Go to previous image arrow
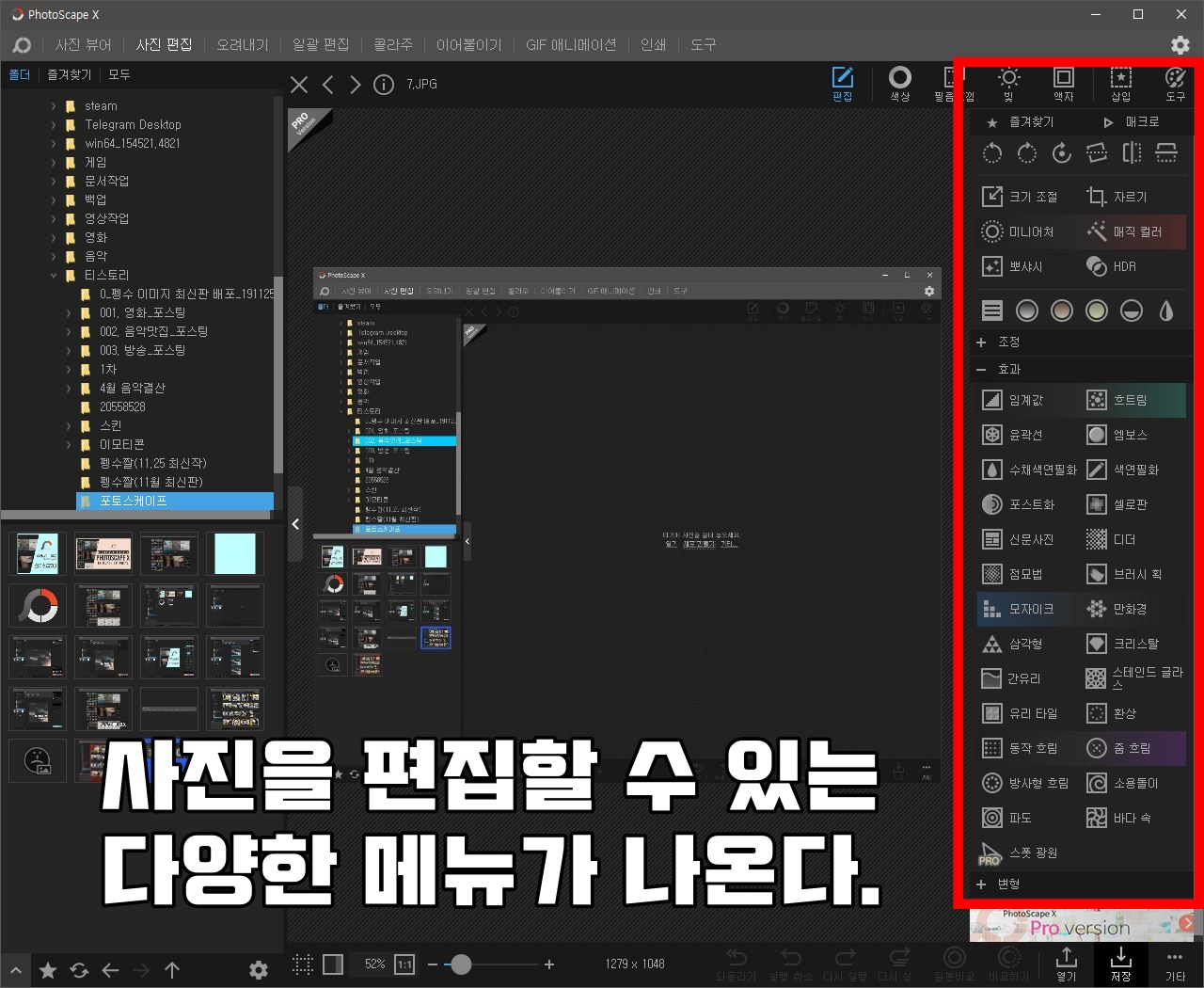This screenshot has width=1204, height=988. (327, 85)
